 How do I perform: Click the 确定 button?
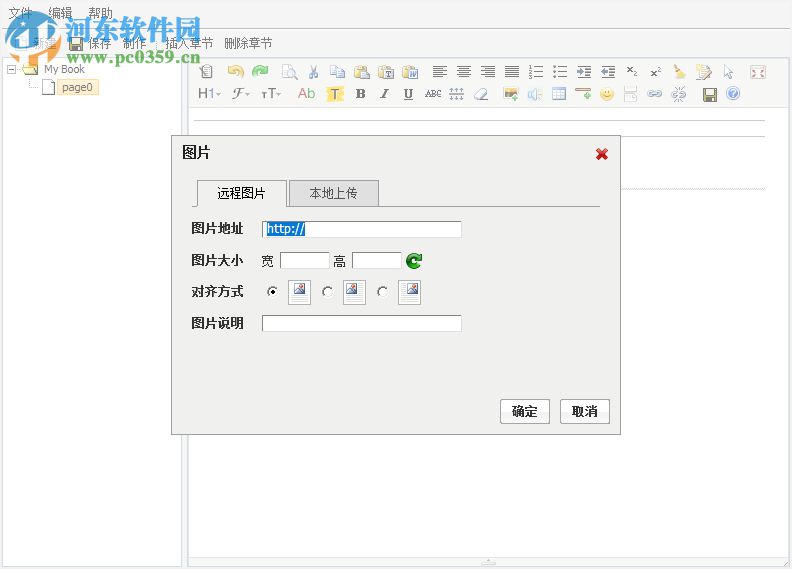[525, 411]
